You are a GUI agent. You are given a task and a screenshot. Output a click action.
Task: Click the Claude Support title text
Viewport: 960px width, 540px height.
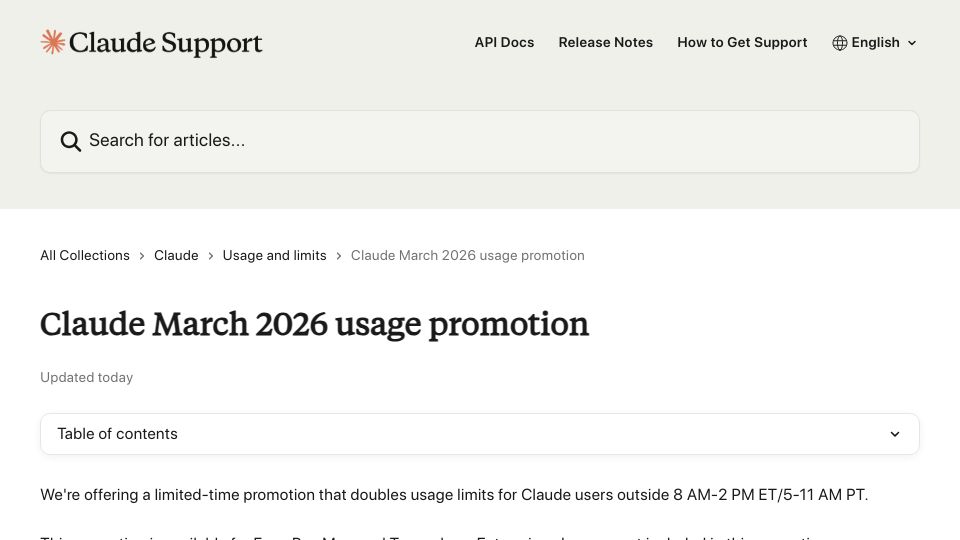(x=165, y=43)
